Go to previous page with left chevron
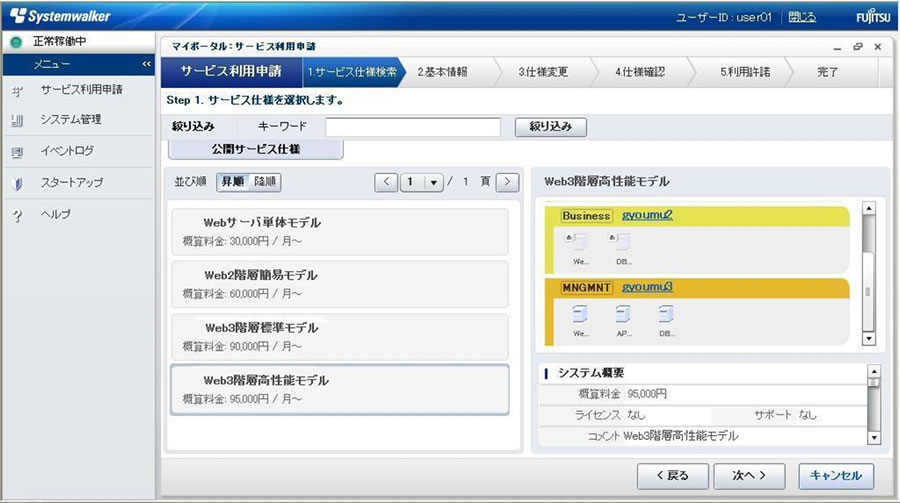Viewport: 900px width, 503px height. 386,182
